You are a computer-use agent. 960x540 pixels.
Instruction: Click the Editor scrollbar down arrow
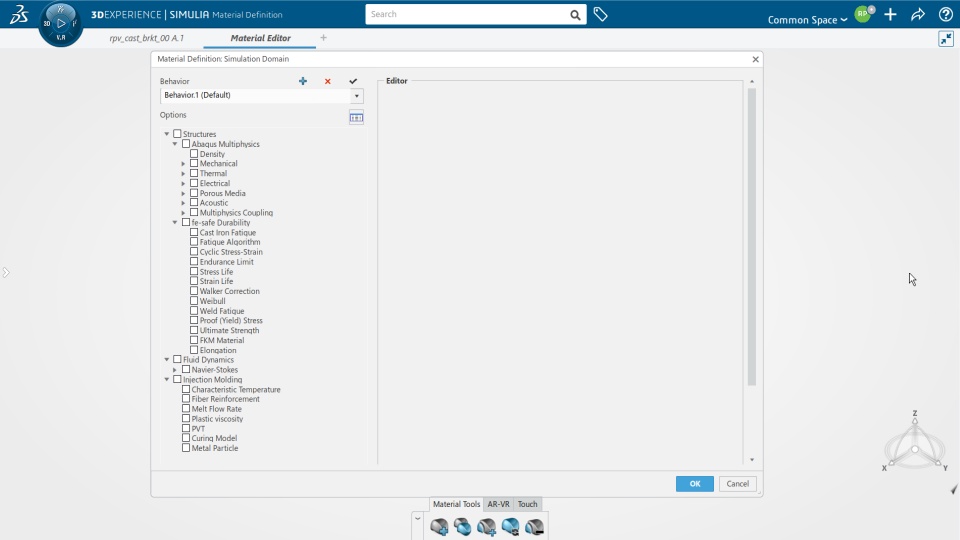pos(752,460)
